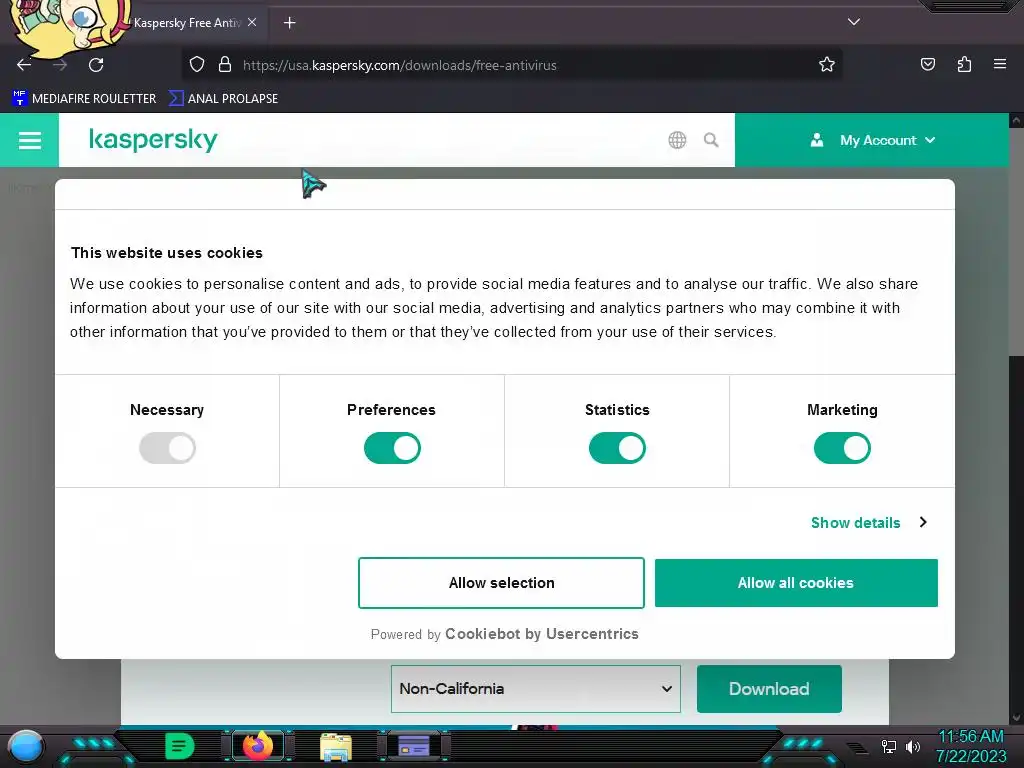Viewport: 1024px width, 768px height.
Task: Disable the Statistics cookies switch
Action: click(x=617, y=448)
